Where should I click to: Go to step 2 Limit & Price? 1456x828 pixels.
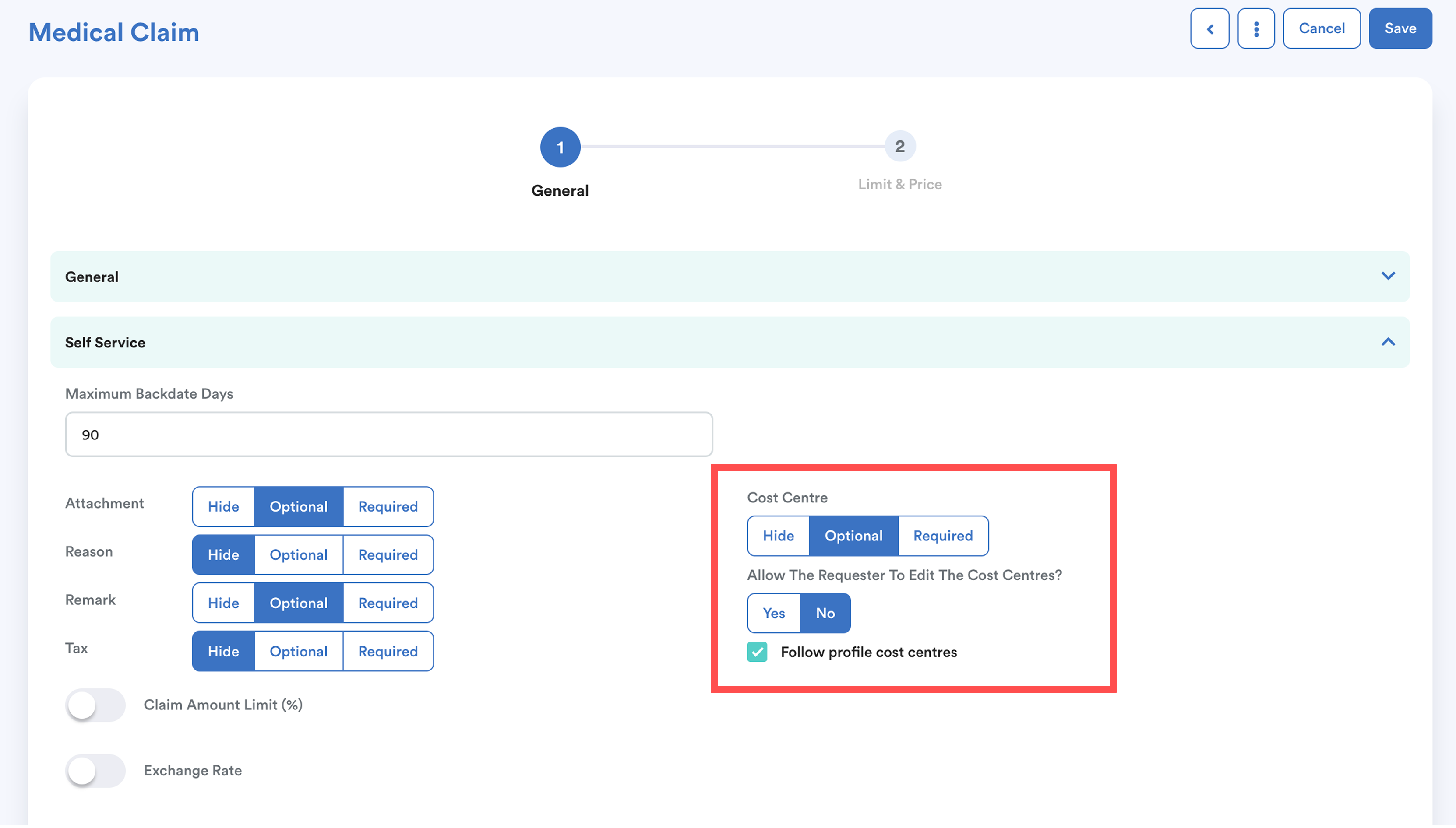tap(899, 147)
